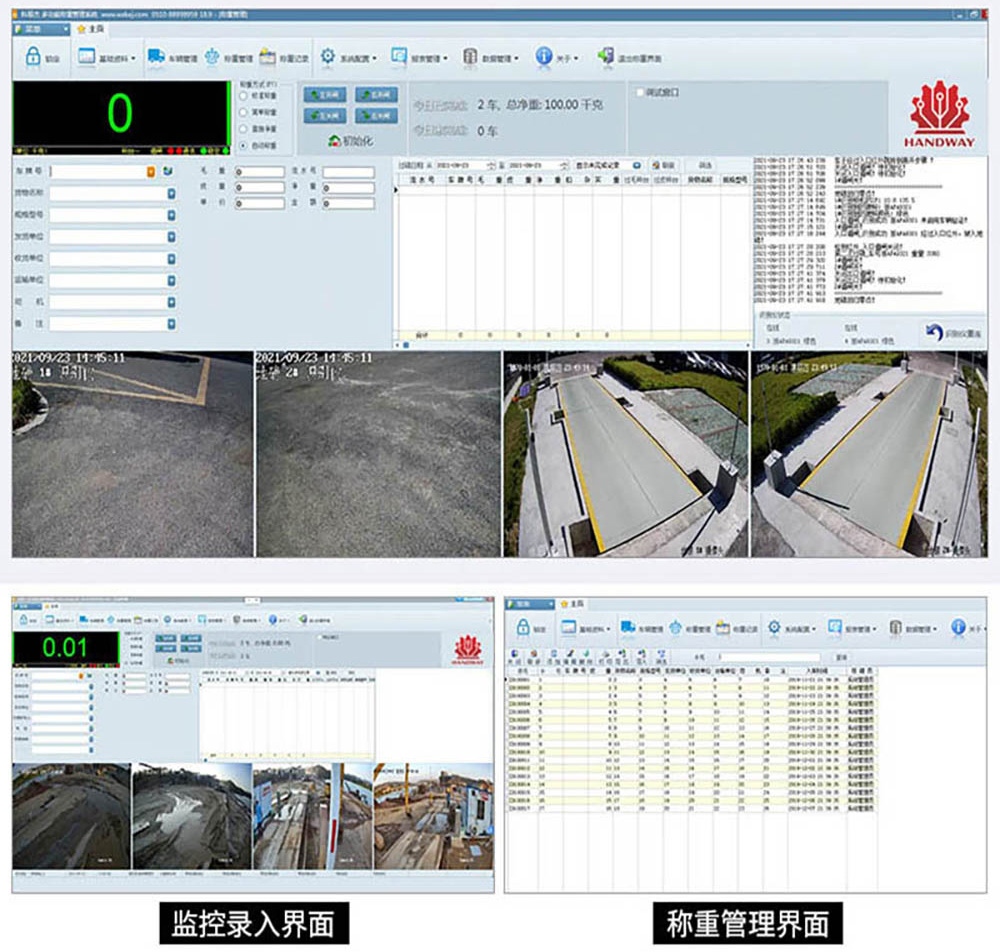Click the data management database icon
Image resolution: width=1000 pixels, height=952 pixels.
(470, 58)
